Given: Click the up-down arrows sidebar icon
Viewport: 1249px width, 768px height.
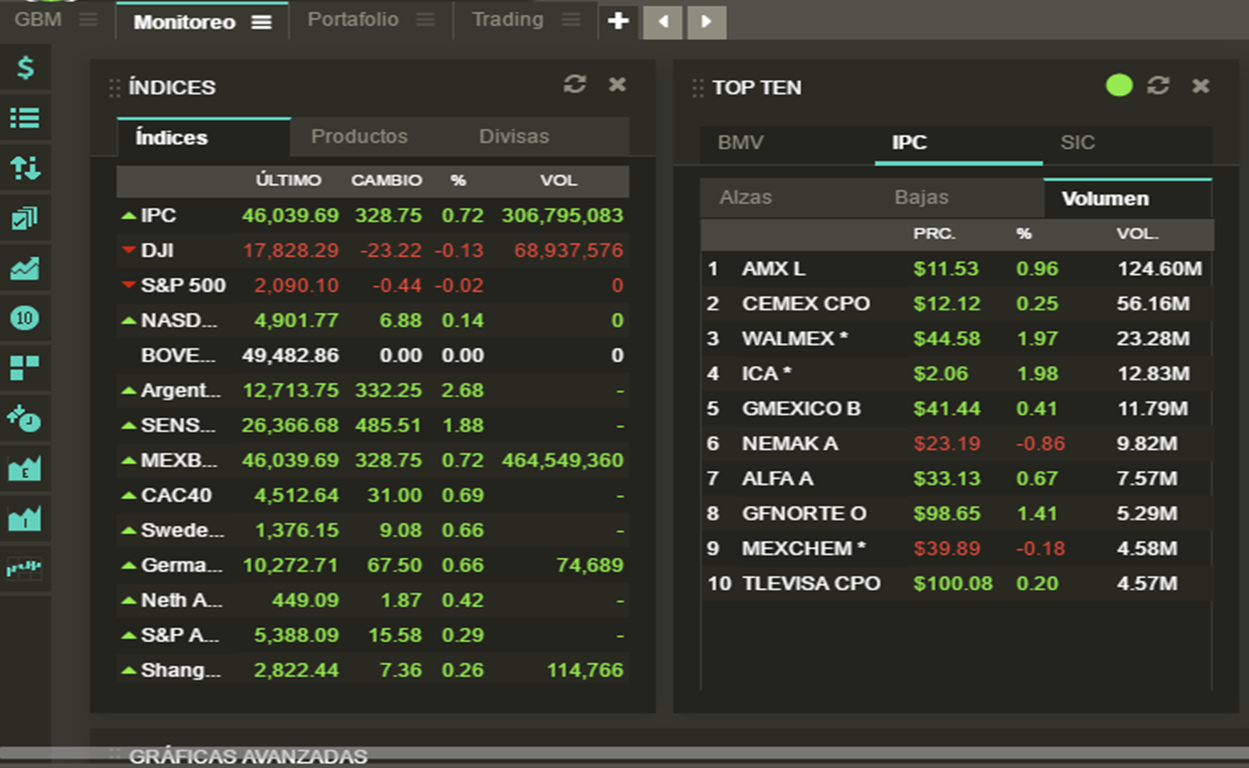Looking at the screenshot, I should point(25,168).
